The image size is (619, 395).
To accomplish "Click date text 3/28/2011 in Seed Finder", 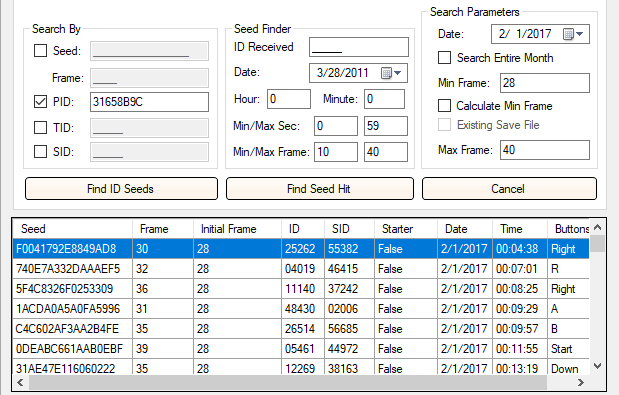I will point(342,73).
